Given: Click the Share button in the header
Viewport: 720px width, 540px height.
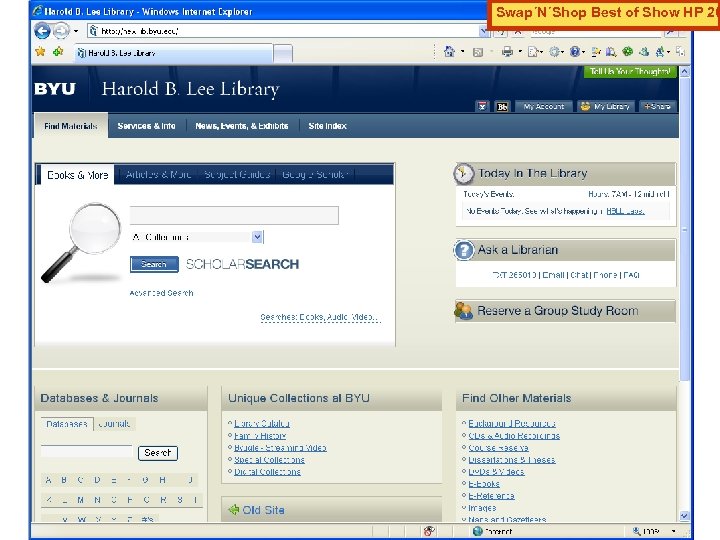Looking at the screenshot, I should tap(658, 107).
